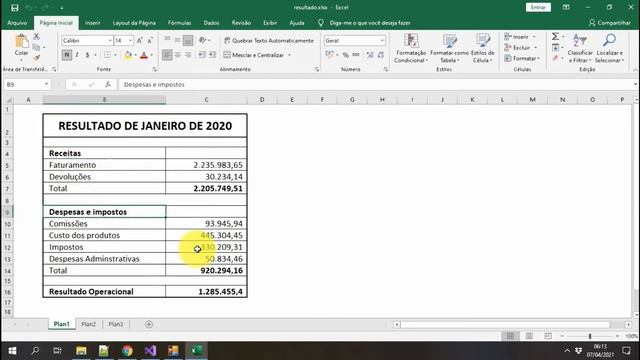
Task: Switch to sheet tab Plan2
Action: (89, 324)
